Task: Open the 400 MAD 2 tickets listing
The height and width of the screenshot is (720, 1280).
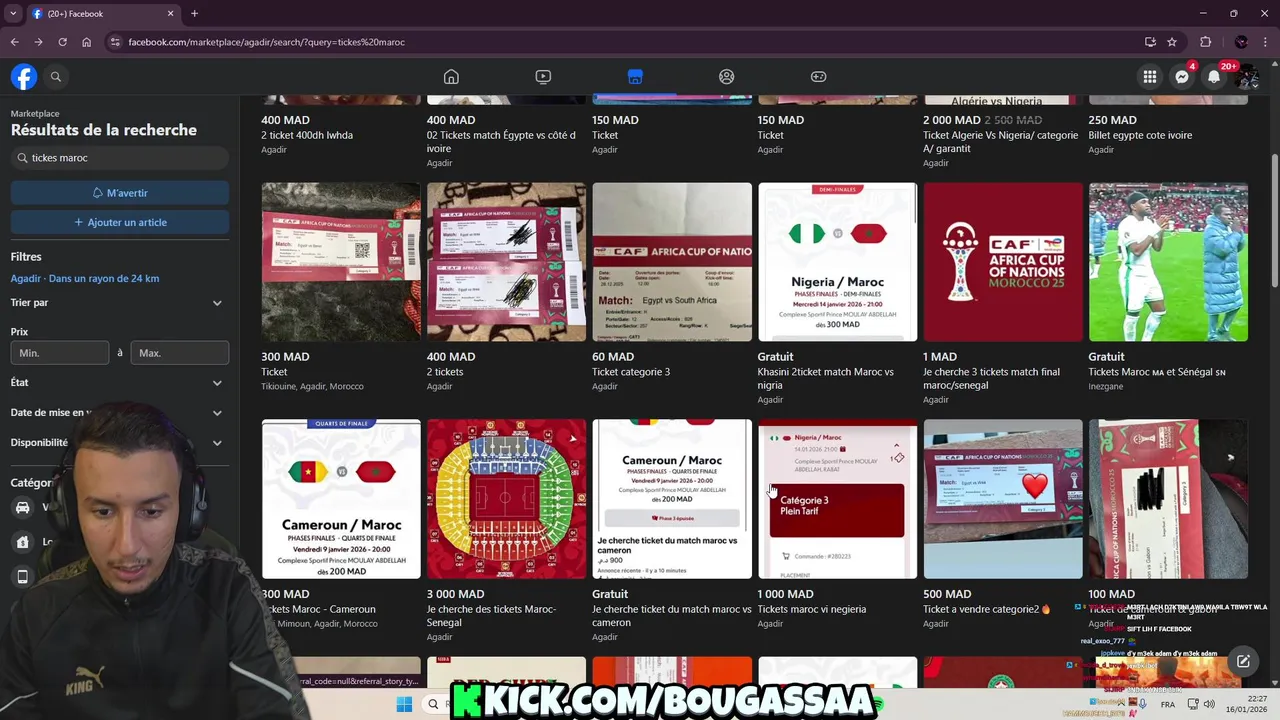Action: pos(506,262)
